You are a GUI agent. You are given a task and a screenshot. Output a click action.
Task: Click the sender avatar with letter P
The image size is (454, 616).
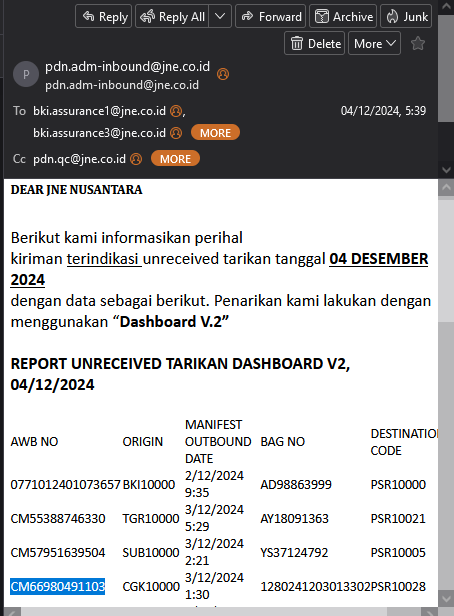click(x=26, y=74)
